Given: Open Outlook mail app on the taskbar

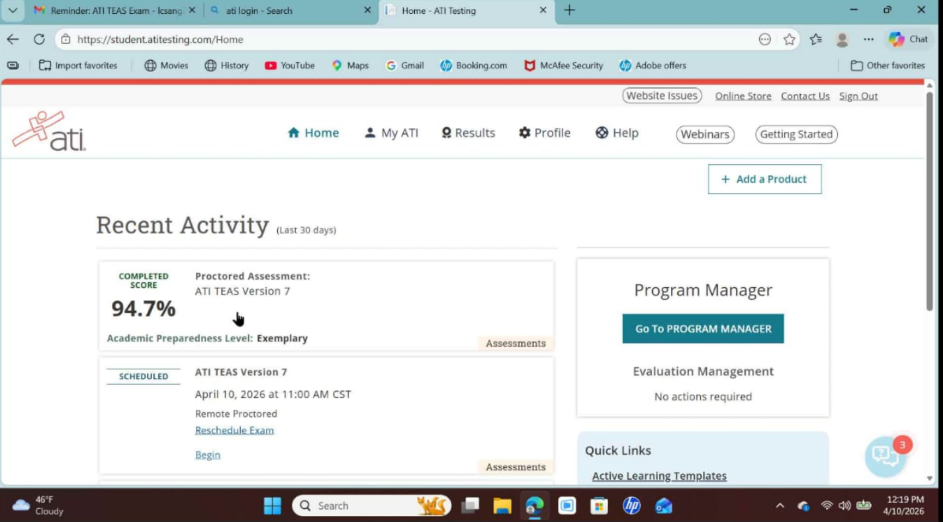Looking at the screenshot, I should (x=664, y=506).
